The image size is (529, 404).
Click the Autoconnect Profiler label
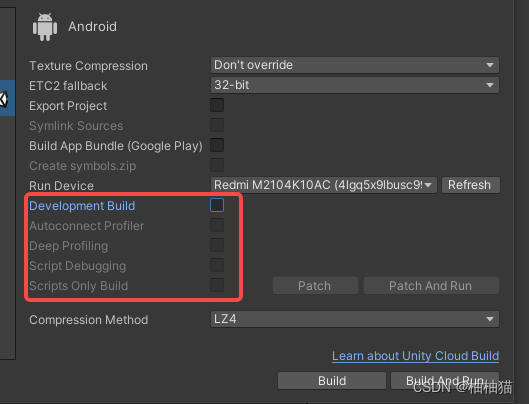(x=86, y=226)
